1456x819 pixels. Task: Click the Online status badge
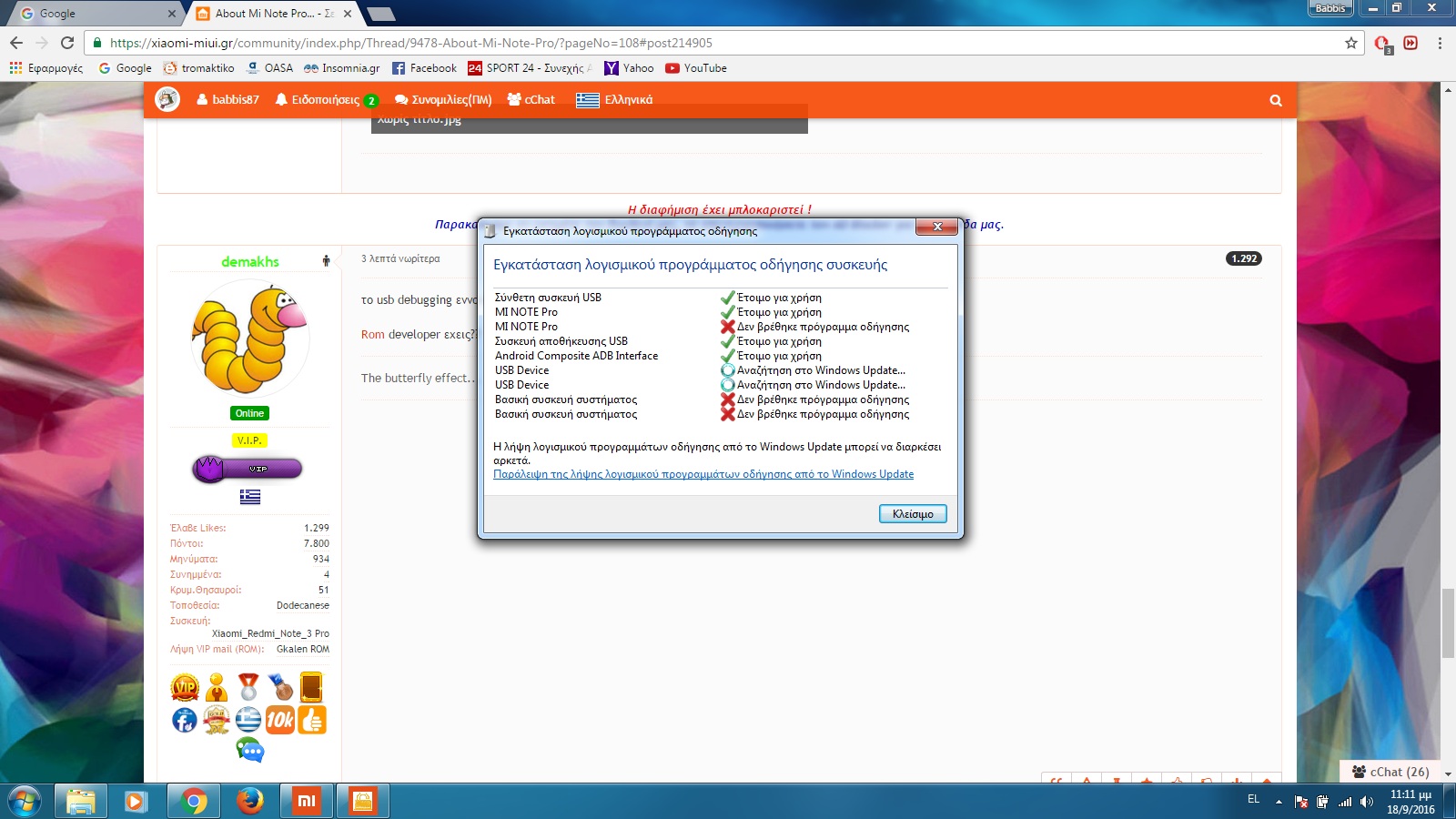point(249,413)
